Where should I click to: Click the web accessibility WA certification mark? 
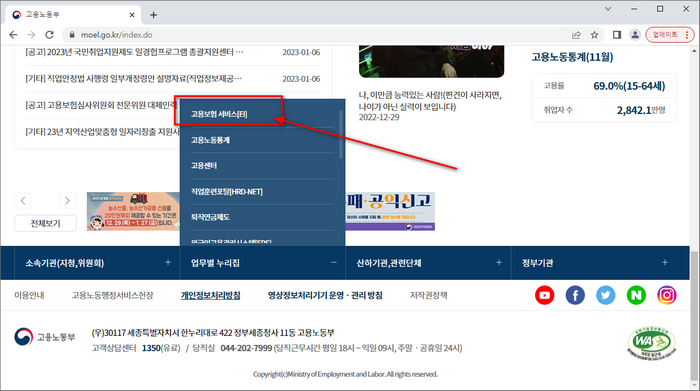[651, 343]
